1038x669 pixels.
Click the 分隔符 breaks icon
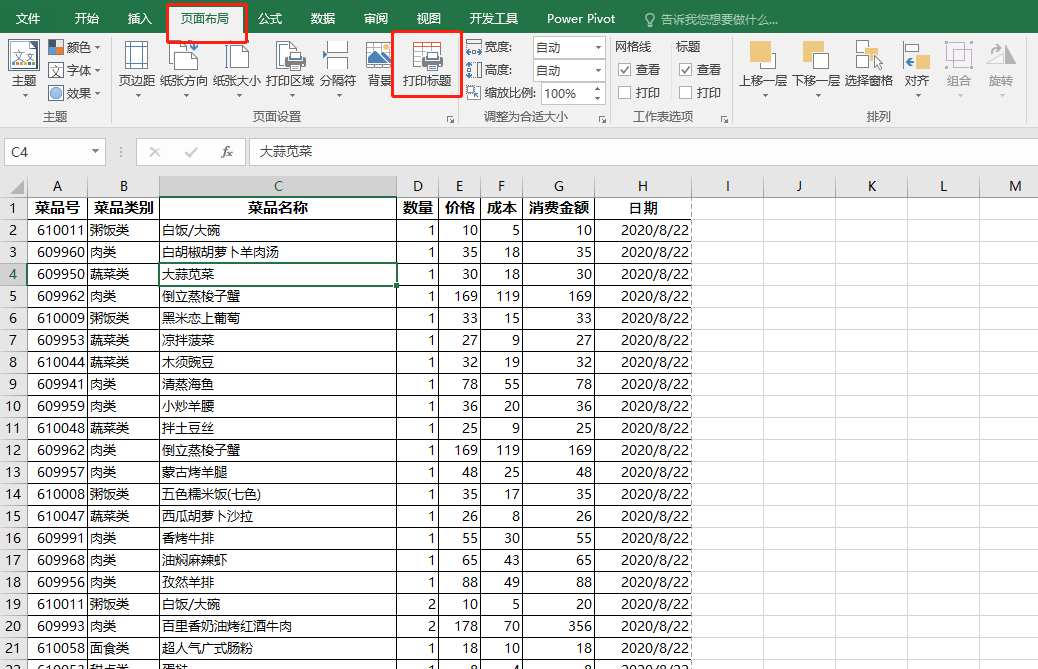pyautogui.click(x=336, y=55)
